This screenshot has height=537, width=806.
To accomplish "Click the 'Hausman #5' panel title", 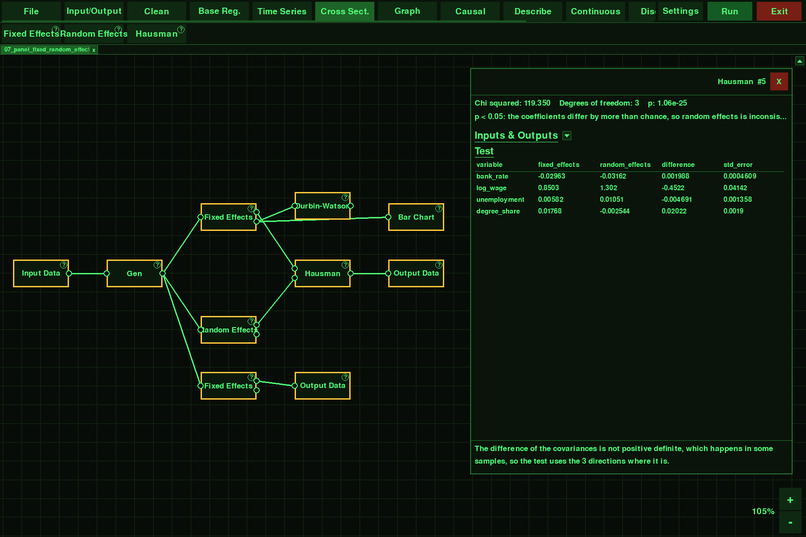I will pos(741,82).
